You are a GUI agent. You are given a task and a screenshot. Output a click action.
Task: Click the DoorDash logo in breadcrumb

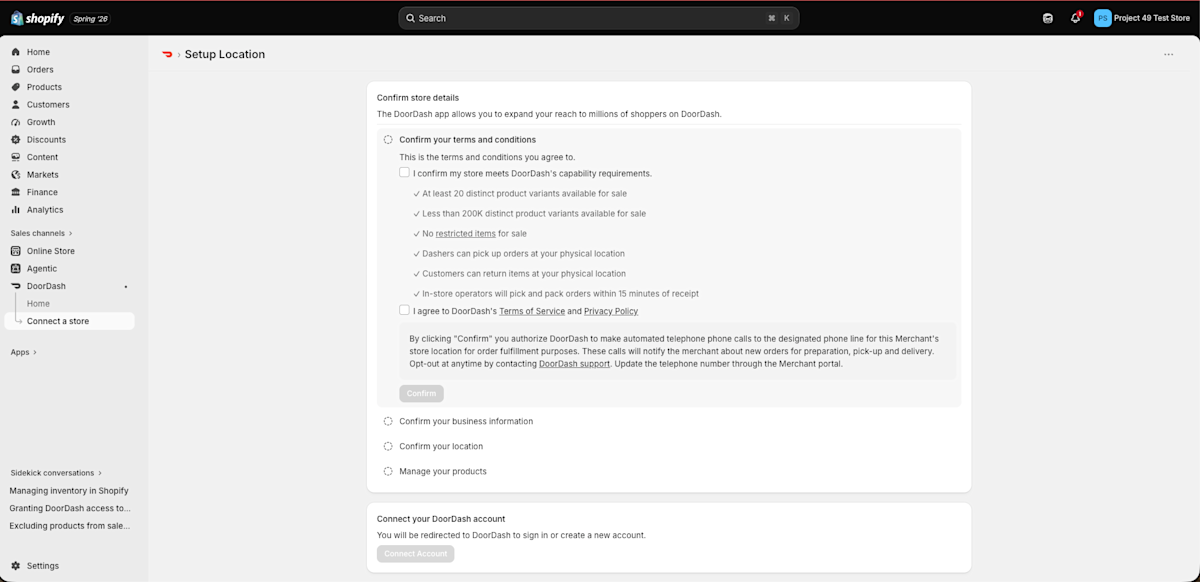tap(167, 54)
